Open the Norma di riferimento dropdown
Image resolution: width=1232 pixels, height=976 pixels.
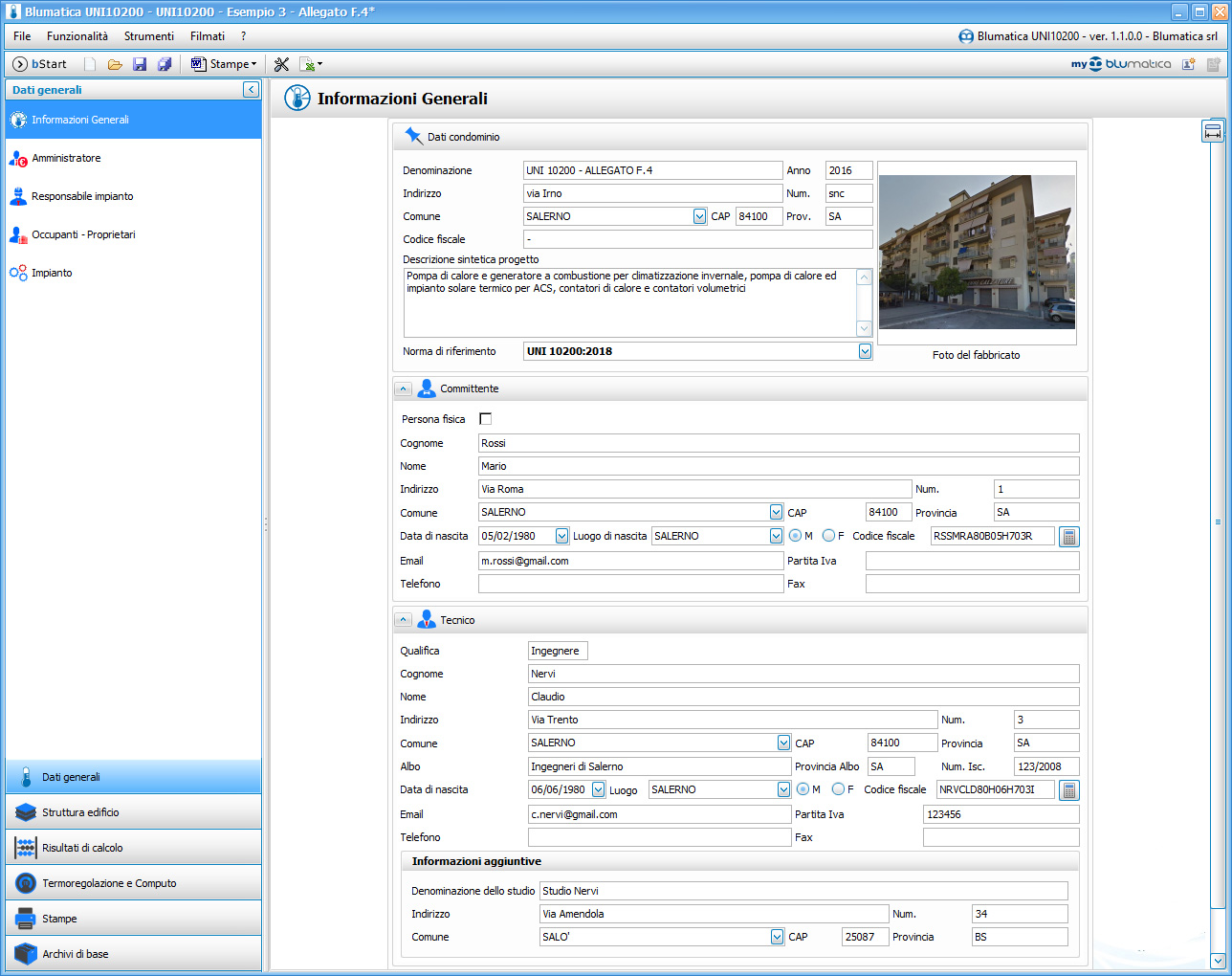pyautogui.click(x=865, y=351)
